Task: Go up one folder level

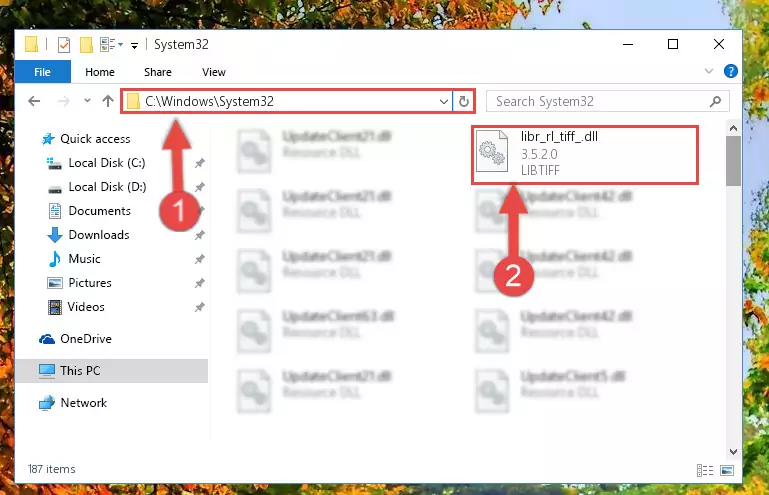Action: pyautogui.click(x=108, y=101)
